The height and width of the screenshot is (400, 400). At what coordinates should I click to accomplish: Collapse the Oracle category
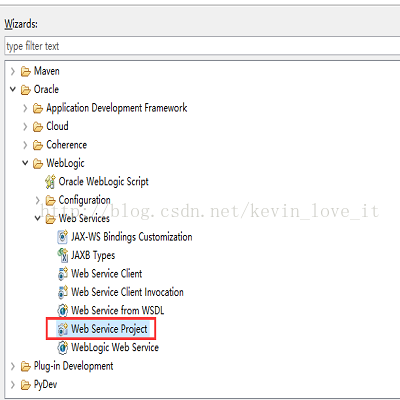(13, 89)
